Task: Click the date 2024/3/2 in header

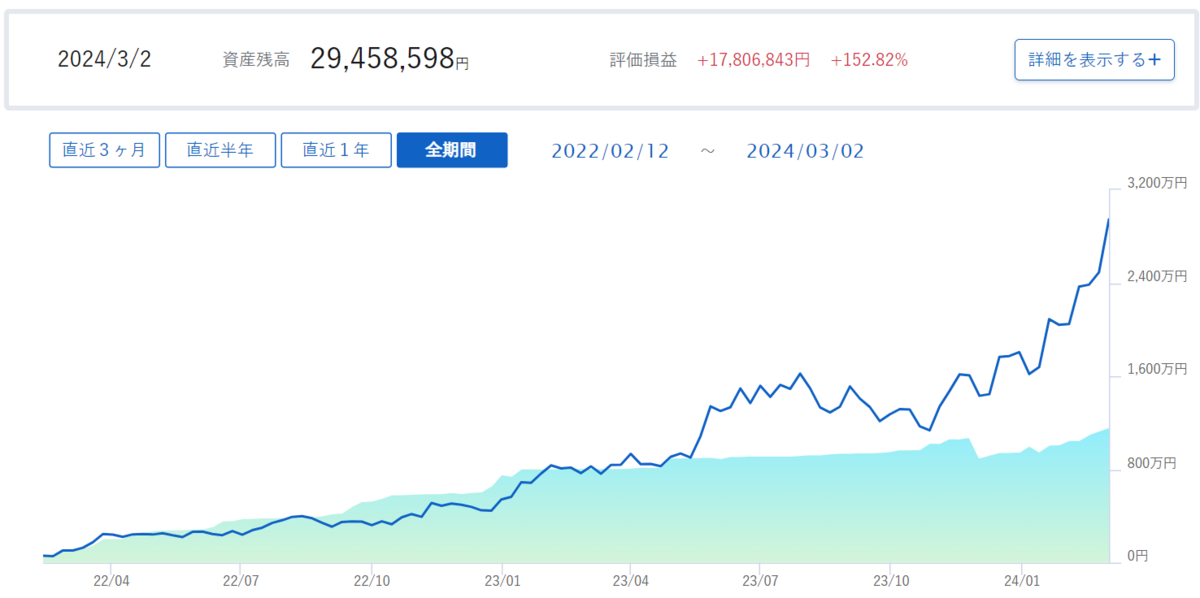Action: (104, 60)
